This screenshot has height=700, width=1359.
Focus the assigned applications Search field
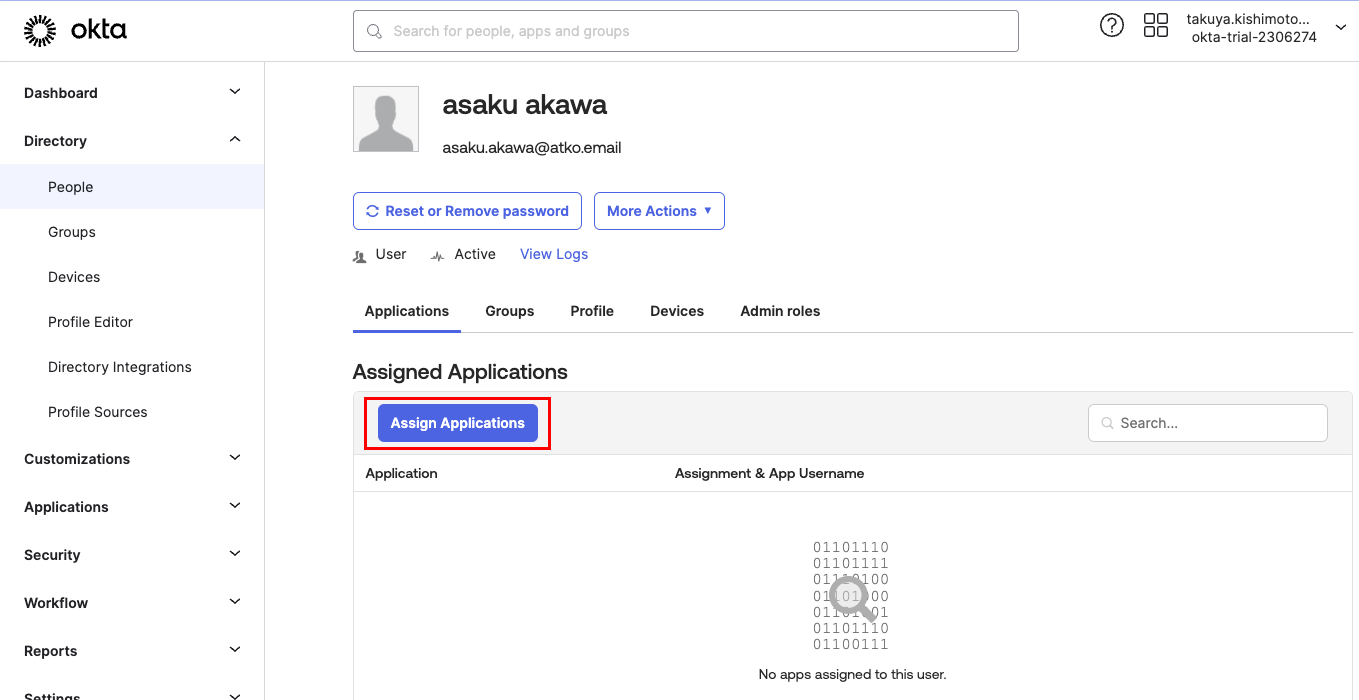[x=1218, y=423]
